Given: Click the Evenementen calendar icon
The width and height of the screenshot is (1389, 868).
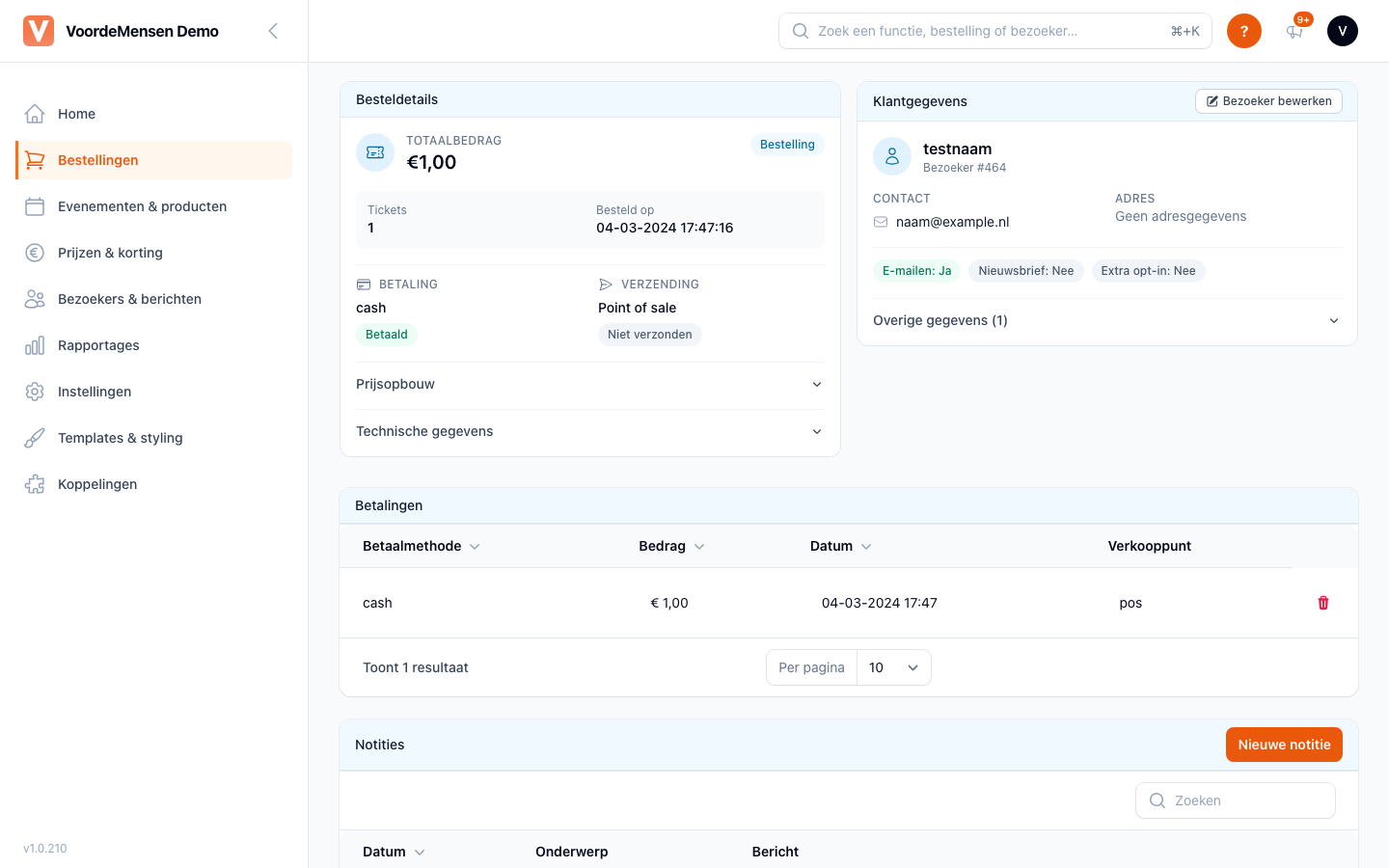Looking at the screenshot, I should click(x=35, y=206).
